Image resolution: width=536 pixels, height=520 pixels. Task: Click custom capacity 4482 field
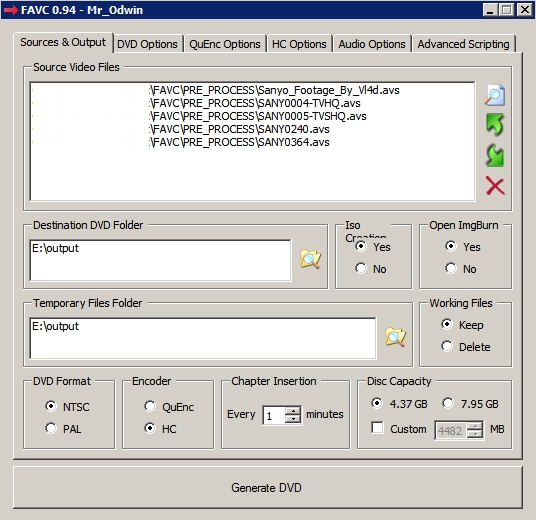[x=451, y=431]
